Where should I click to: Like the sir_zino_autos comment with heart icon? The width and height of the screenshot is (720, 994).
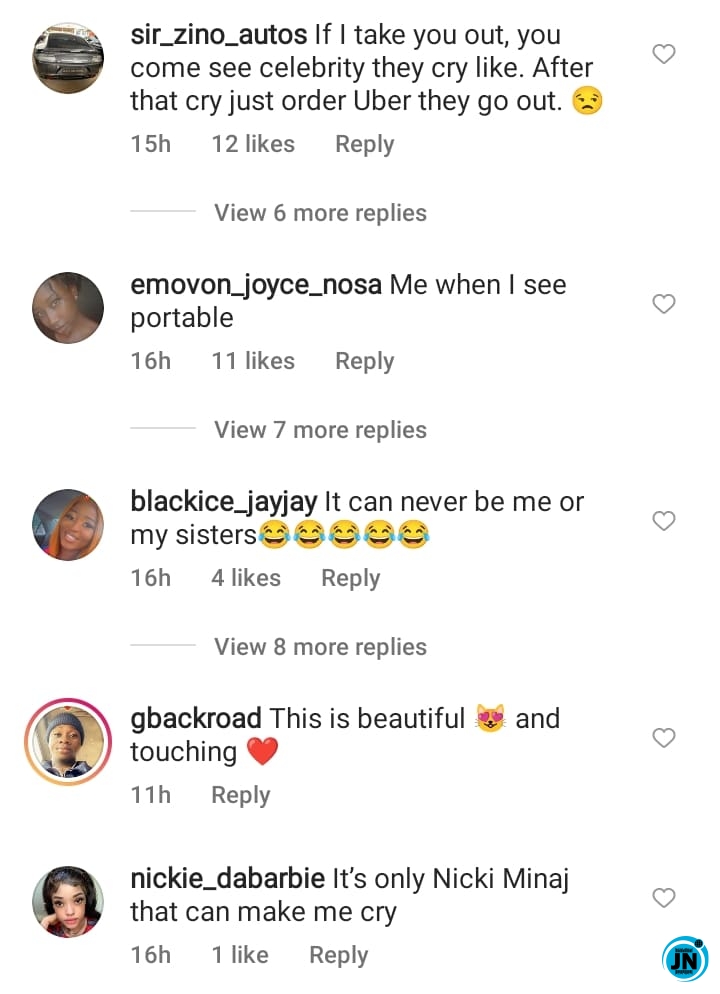[664, 54]
